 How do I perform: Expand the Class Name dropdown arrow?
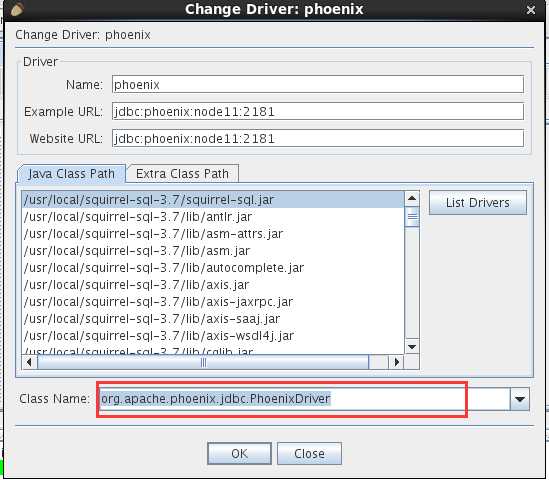[520, 399]
